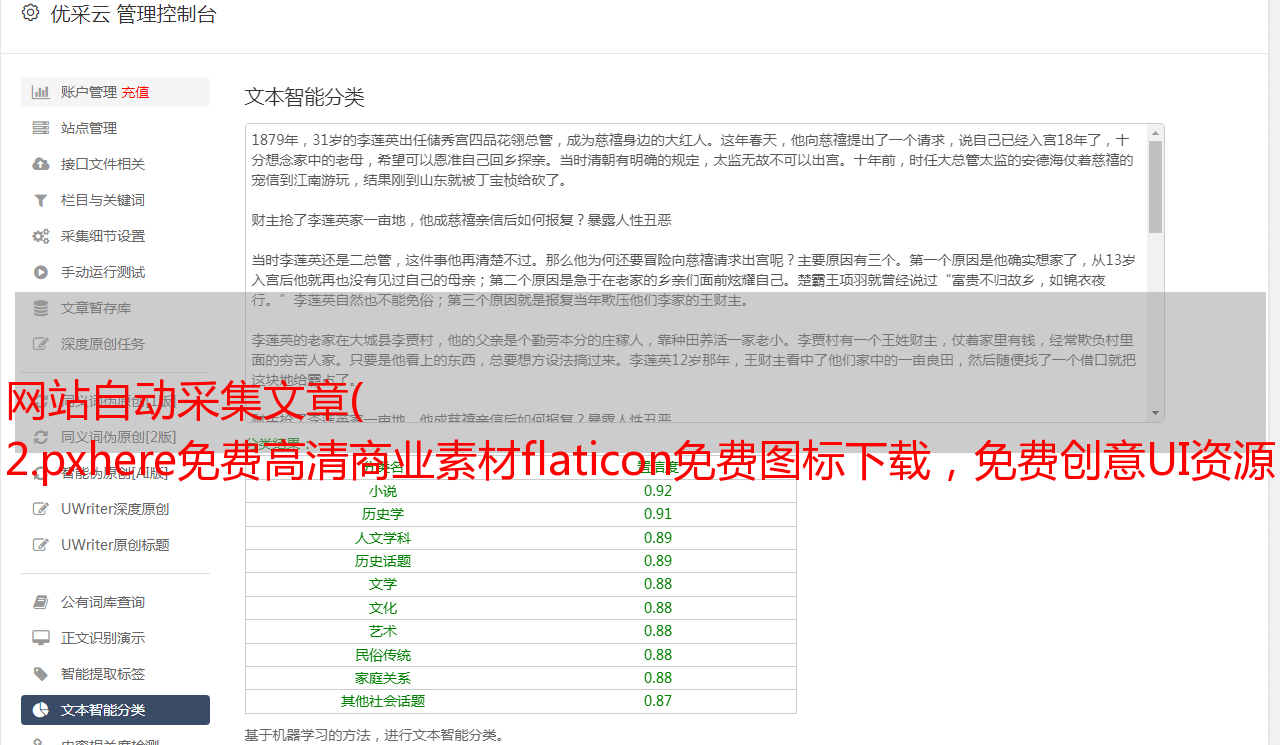Screen dimensions: 1280x745
Task: Select the 文学 category cell
Action: [383, 584]
